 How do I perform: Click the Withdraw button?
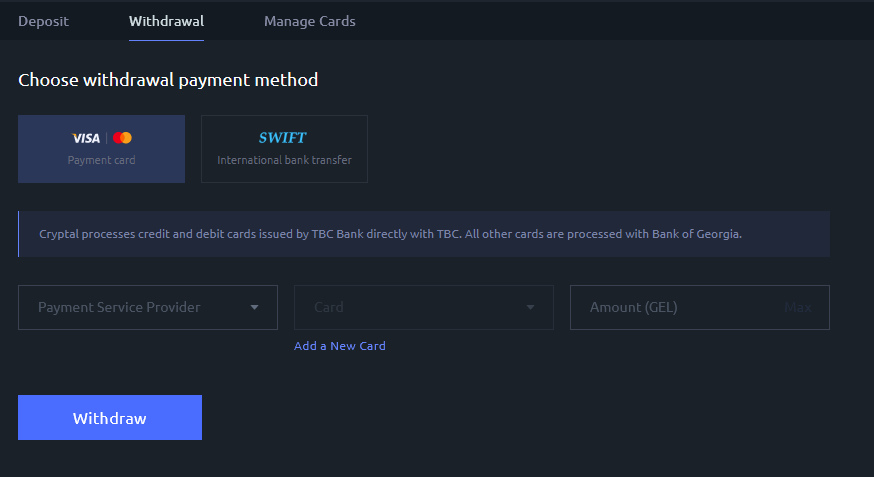coord(110,417)
